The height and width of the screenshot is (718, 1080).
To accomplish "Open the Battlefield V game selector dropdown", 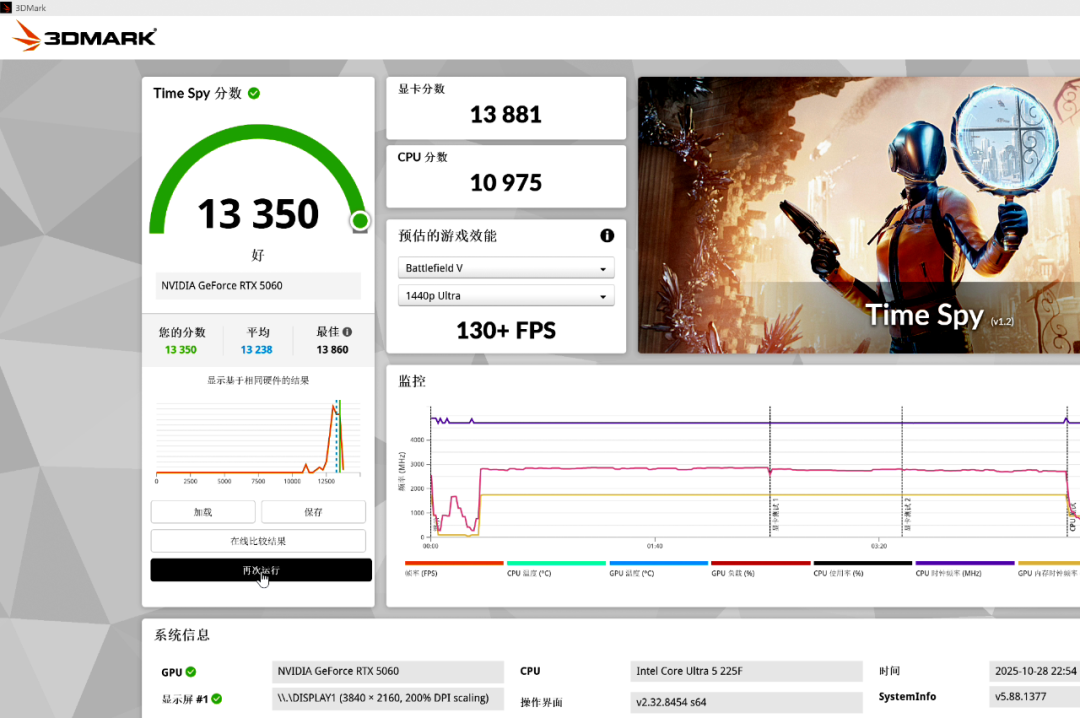I will [505, 267].
